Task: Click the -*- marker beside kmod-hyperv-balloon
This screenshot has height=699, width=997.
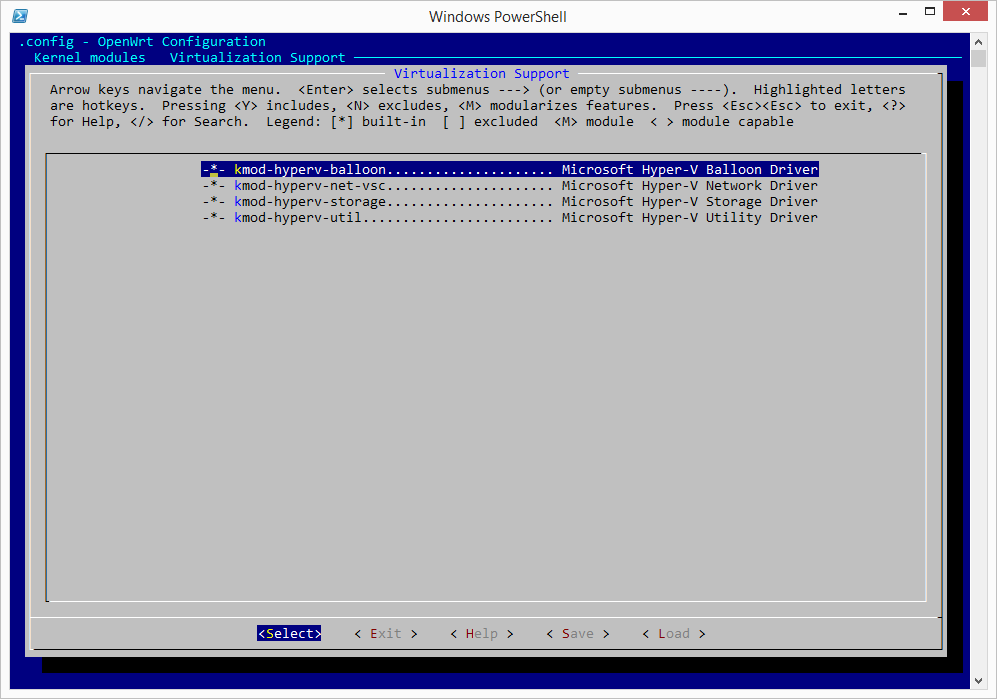Action: point(214,170)
